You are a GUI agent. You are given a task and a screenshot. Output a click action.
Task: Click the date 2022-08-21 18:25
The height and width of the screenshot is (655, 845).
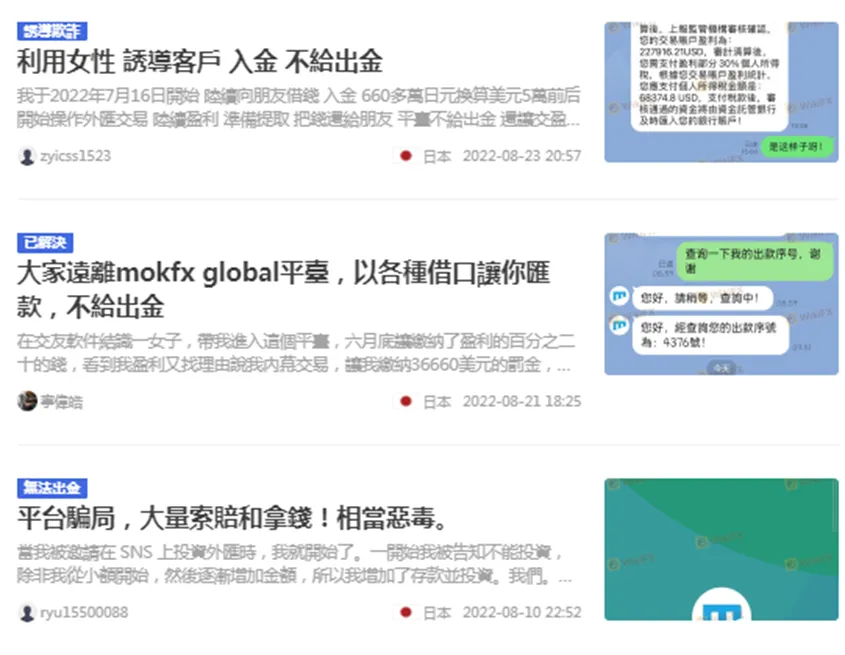522,402
